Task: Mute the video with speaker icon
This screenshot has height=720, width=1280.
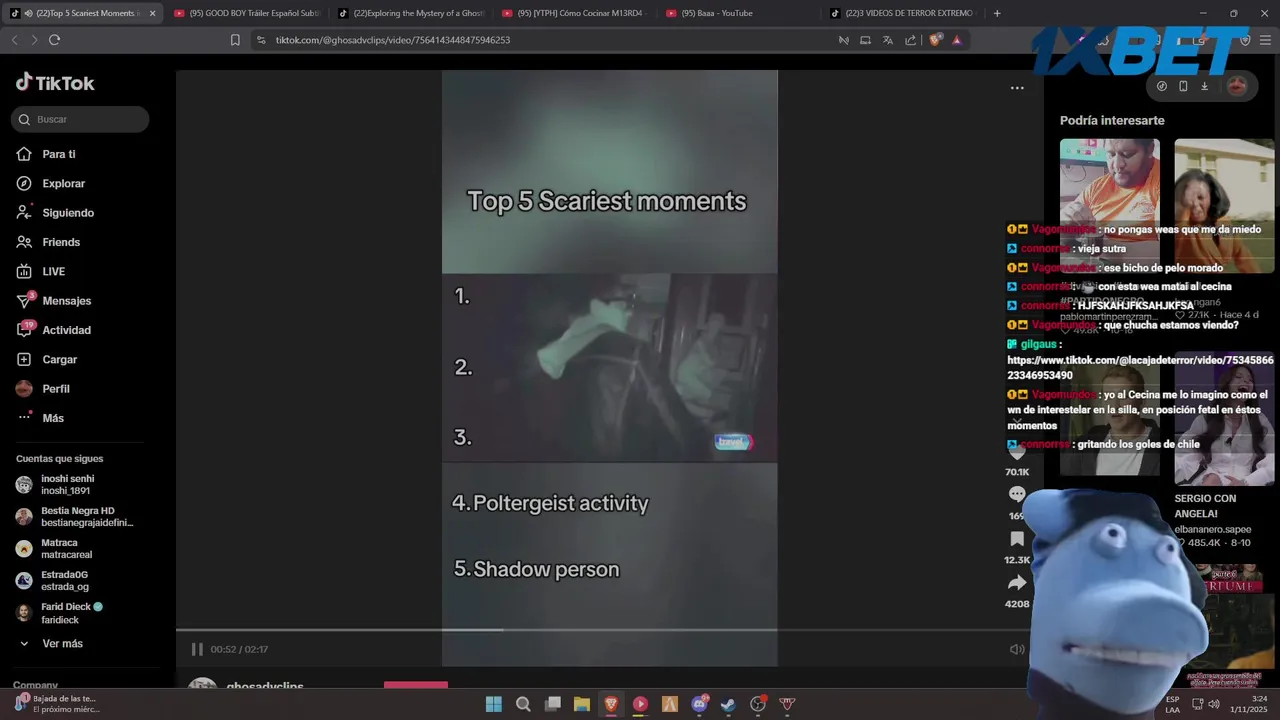Action: pyautogui.click(x=1017, y=649)
